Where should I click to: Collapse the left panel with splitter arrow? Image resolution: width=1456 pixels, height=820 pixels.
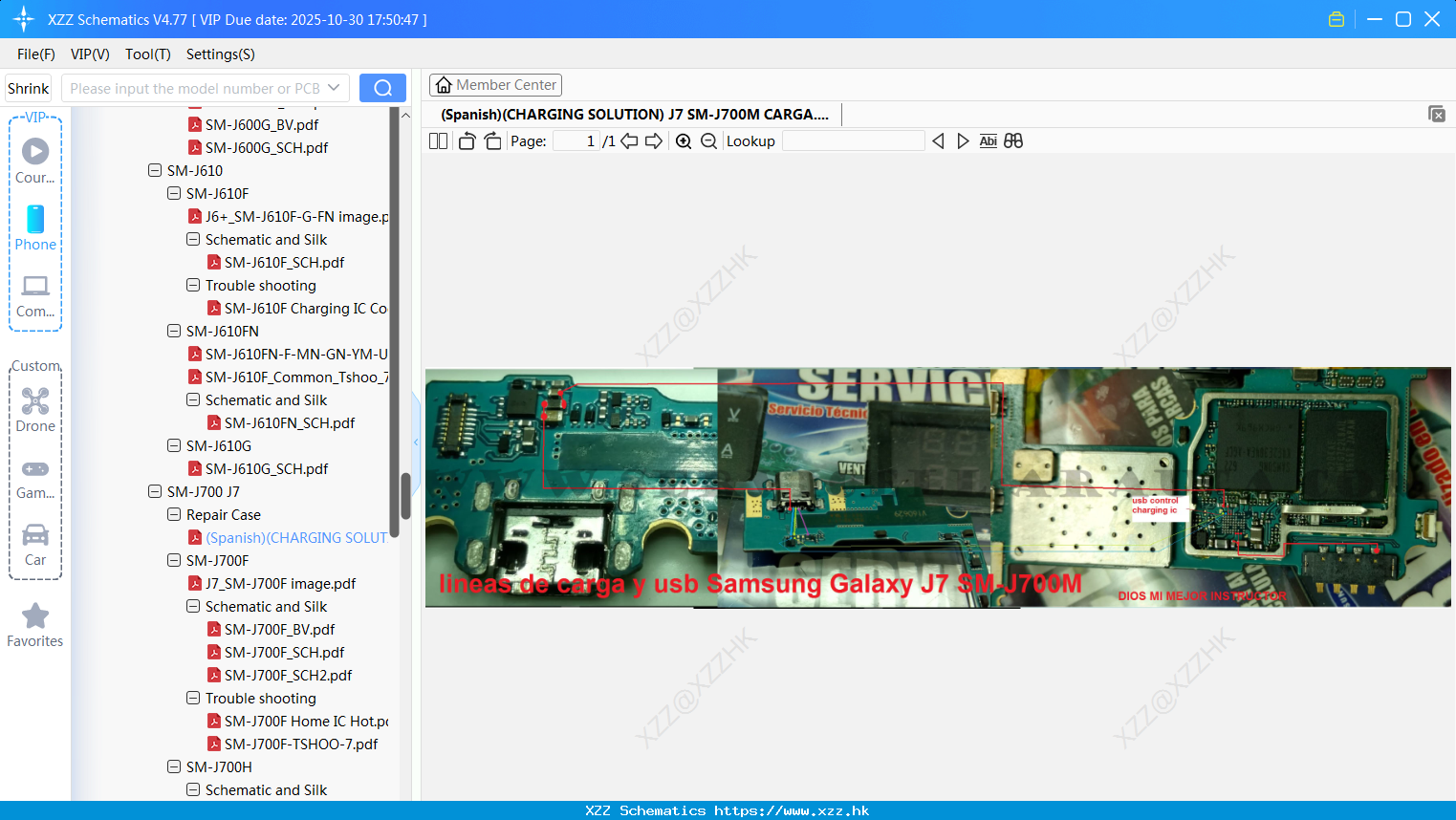coord(416,442)
